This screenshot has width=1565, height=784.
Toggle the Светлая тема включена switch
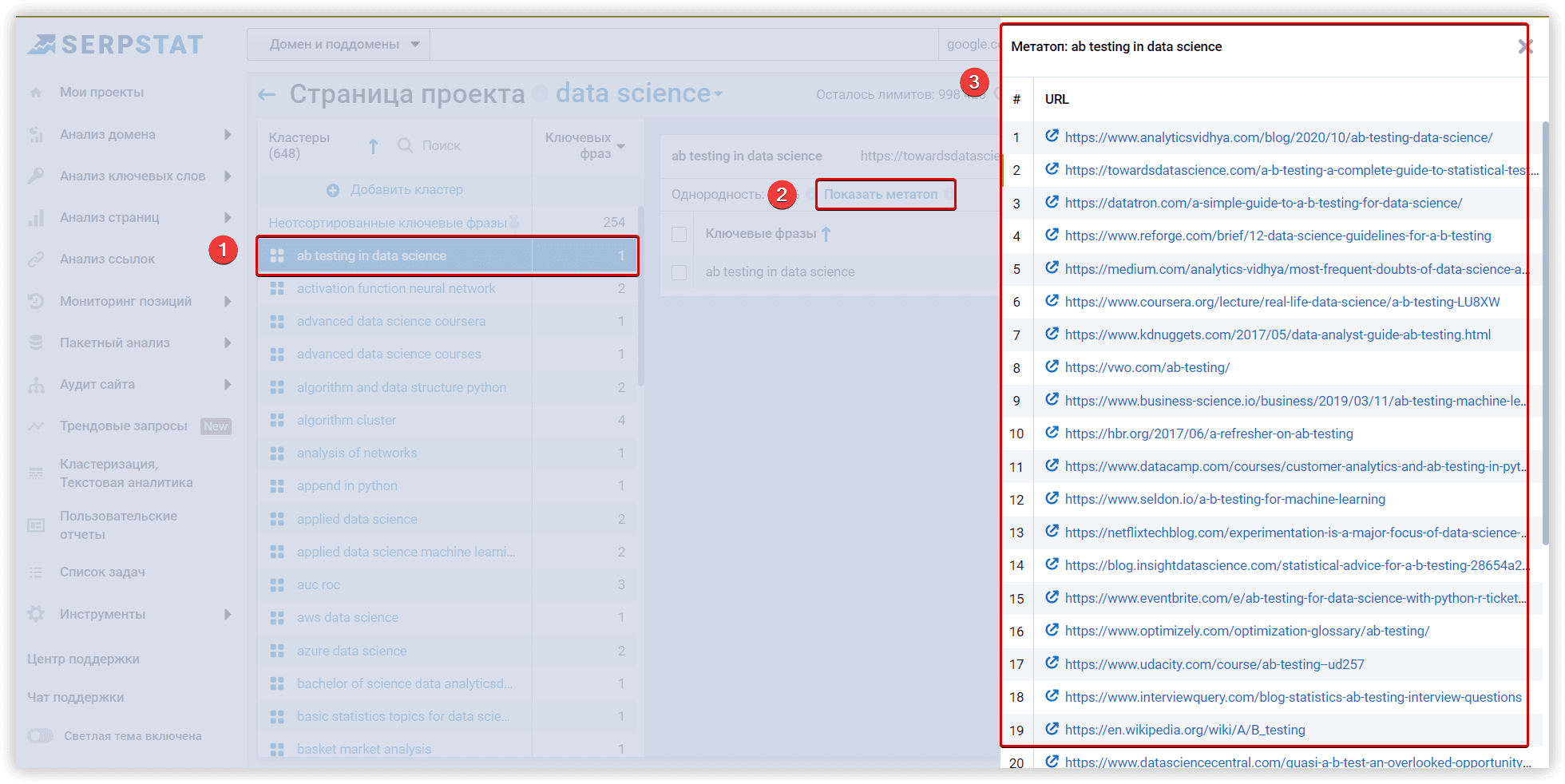[x=41, y=736]
